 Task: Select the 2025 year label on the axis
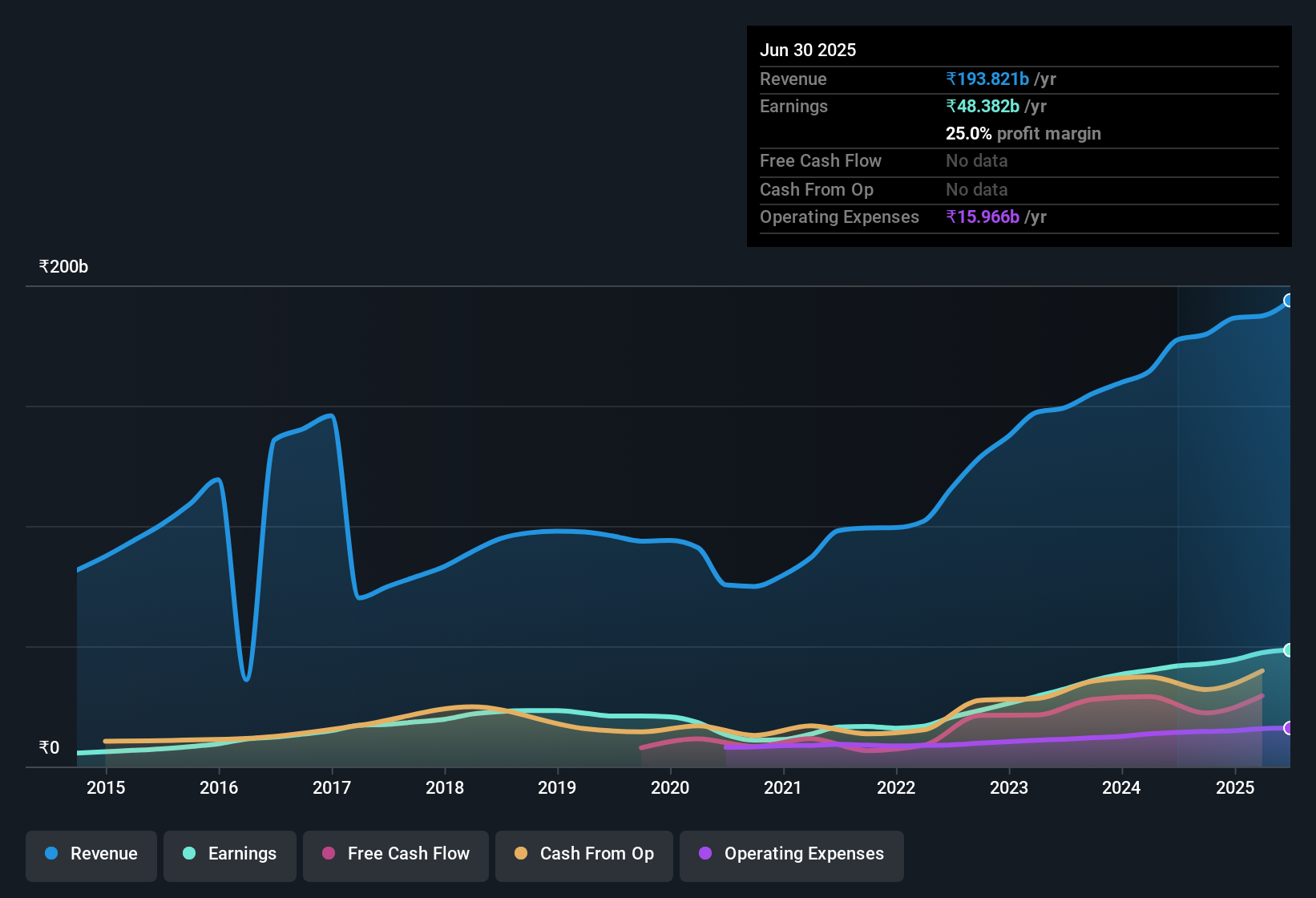pyautogui.click(x=1236, y=787)
